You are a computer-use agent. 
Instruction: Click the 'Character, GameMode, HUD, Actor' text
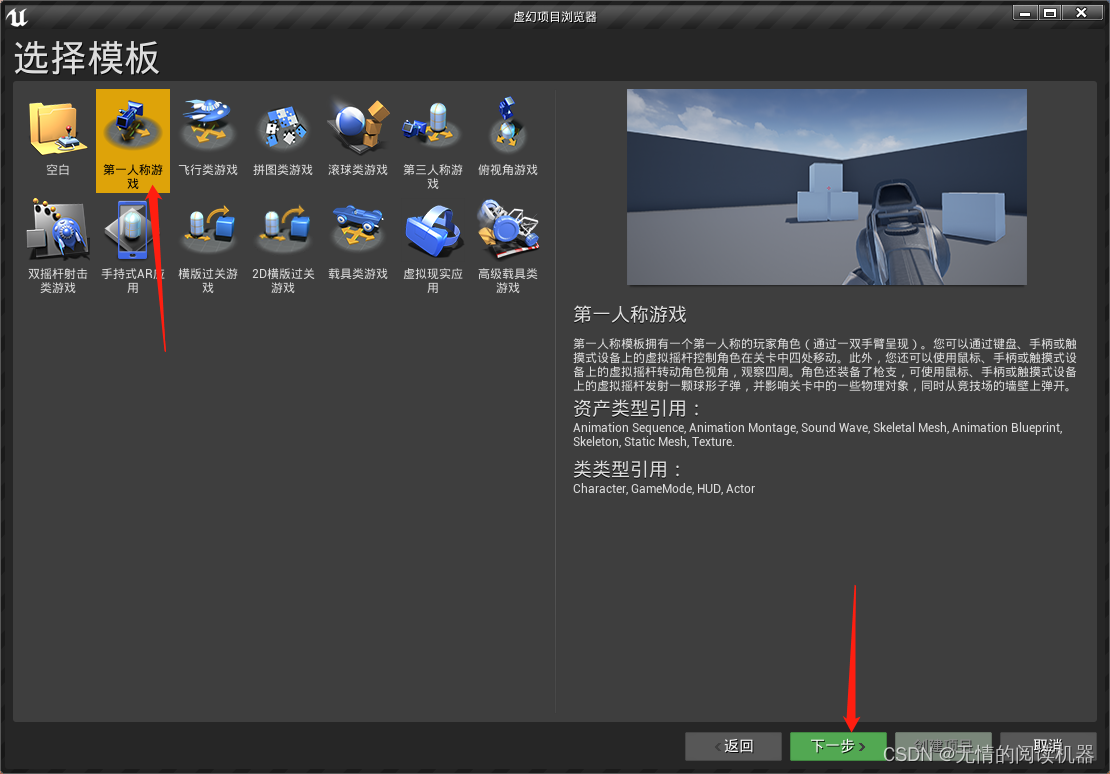664,489
